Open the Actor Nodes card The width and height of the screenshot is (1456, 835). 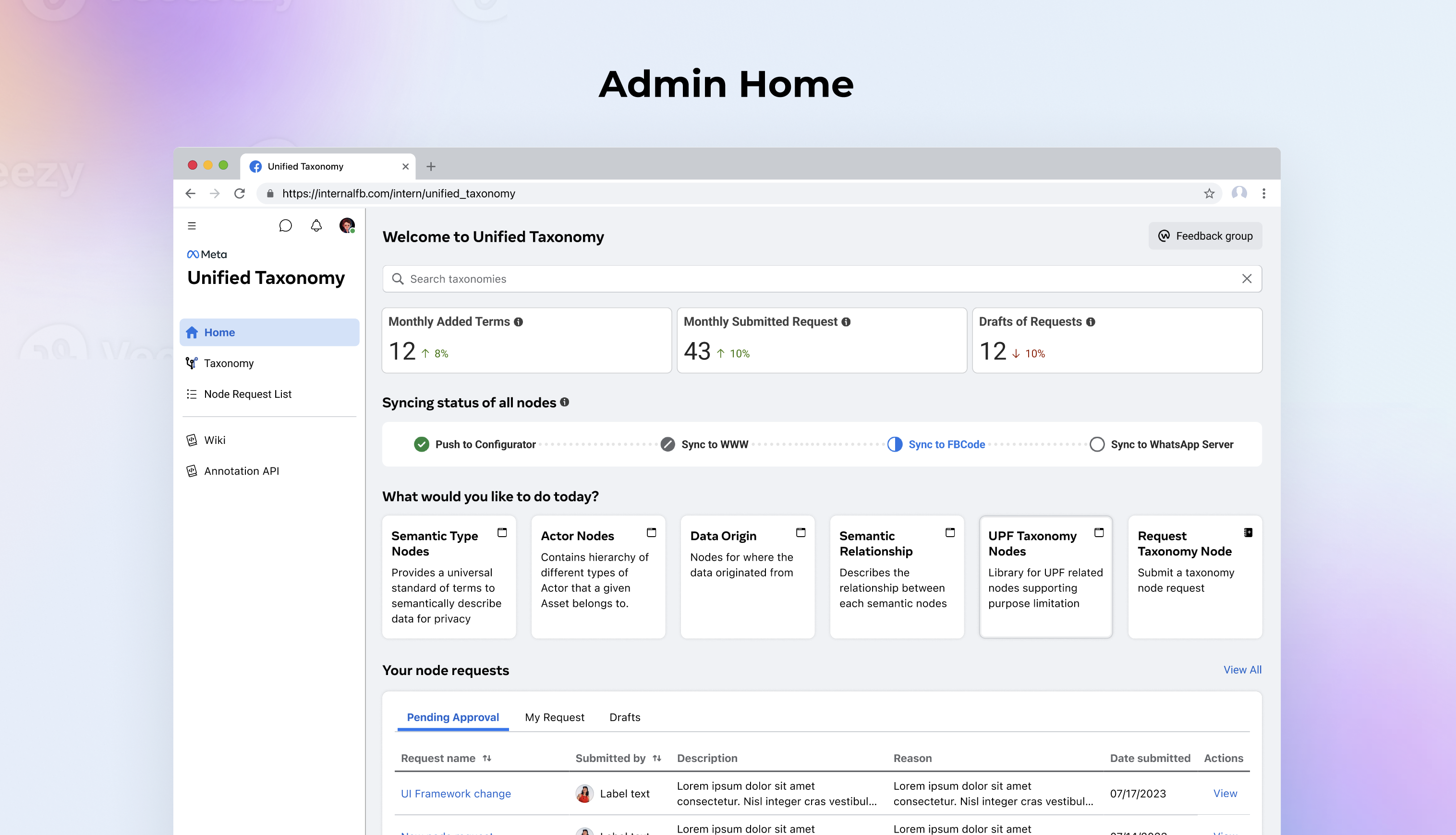pyautogui.click(x=598, y=577)
